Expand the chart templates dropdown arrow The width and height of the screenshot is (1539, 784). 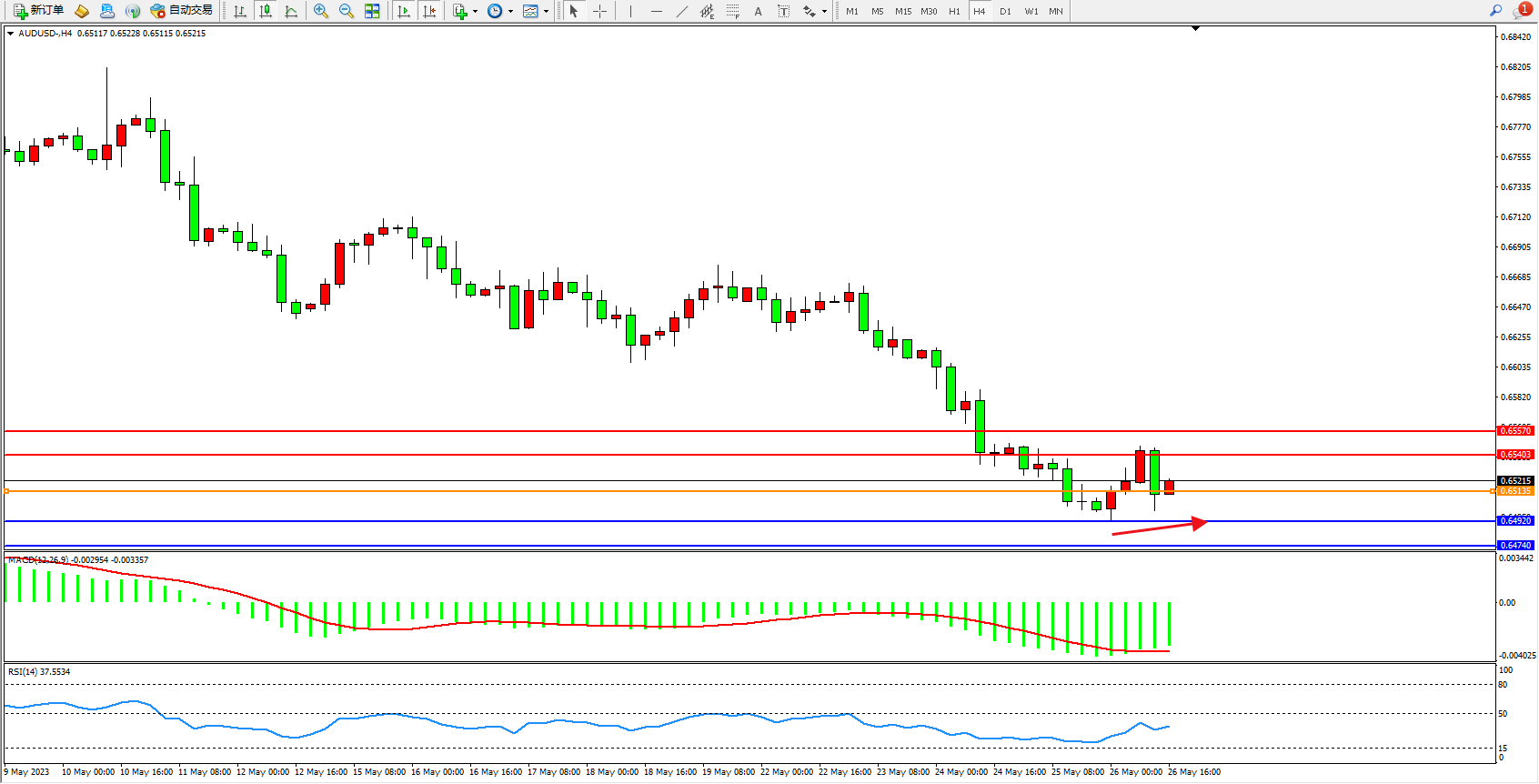tap(546, 12)
